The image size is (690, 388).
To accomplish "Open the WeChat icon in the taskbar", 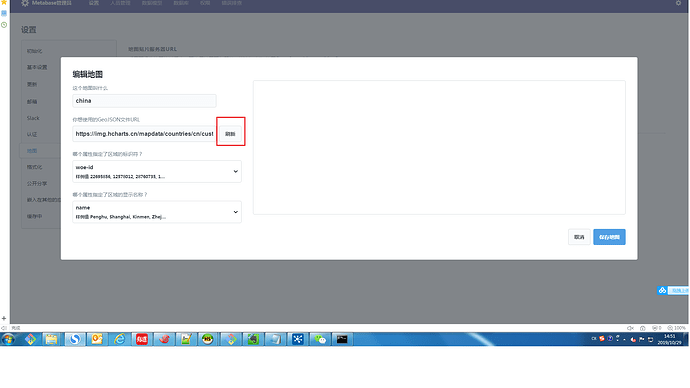I will (x=320, y=339).
